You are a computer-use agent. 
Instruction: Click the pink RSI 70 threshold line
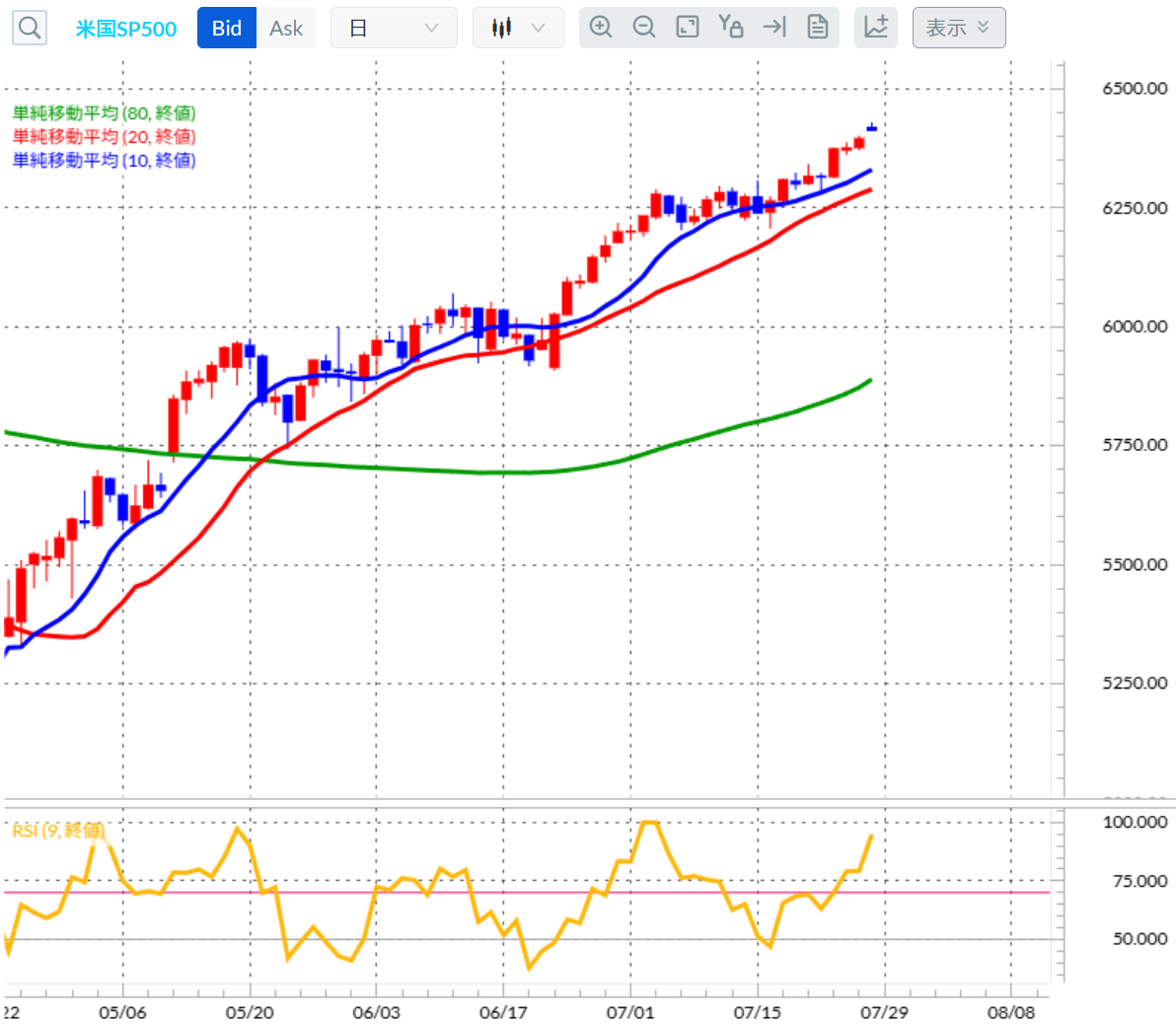coord(527,892)
